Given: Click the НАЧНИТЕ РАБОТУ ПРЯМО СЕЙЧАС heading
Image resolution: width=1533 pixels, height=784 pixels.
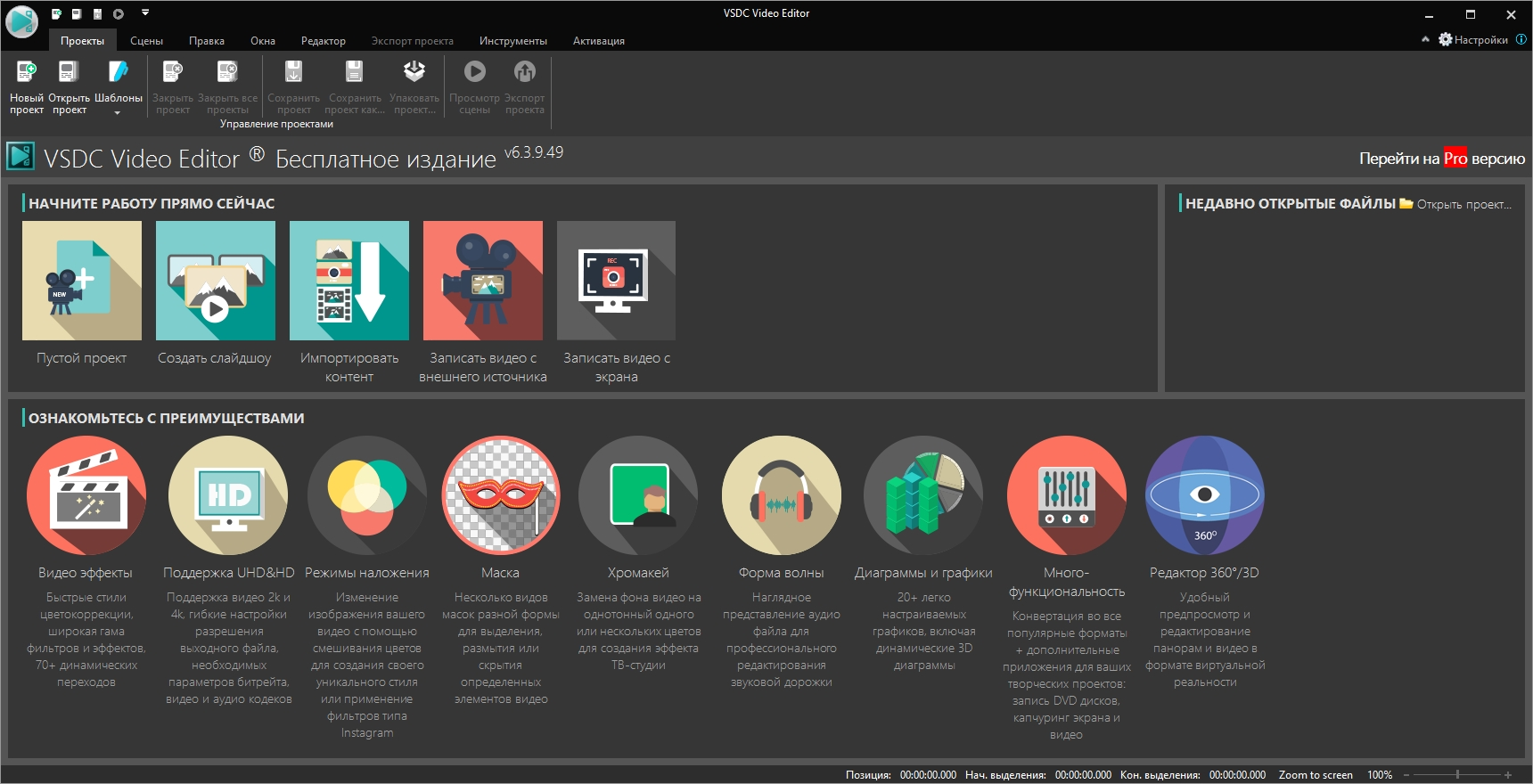Looking at the screenshot, I should coord(152,204).
